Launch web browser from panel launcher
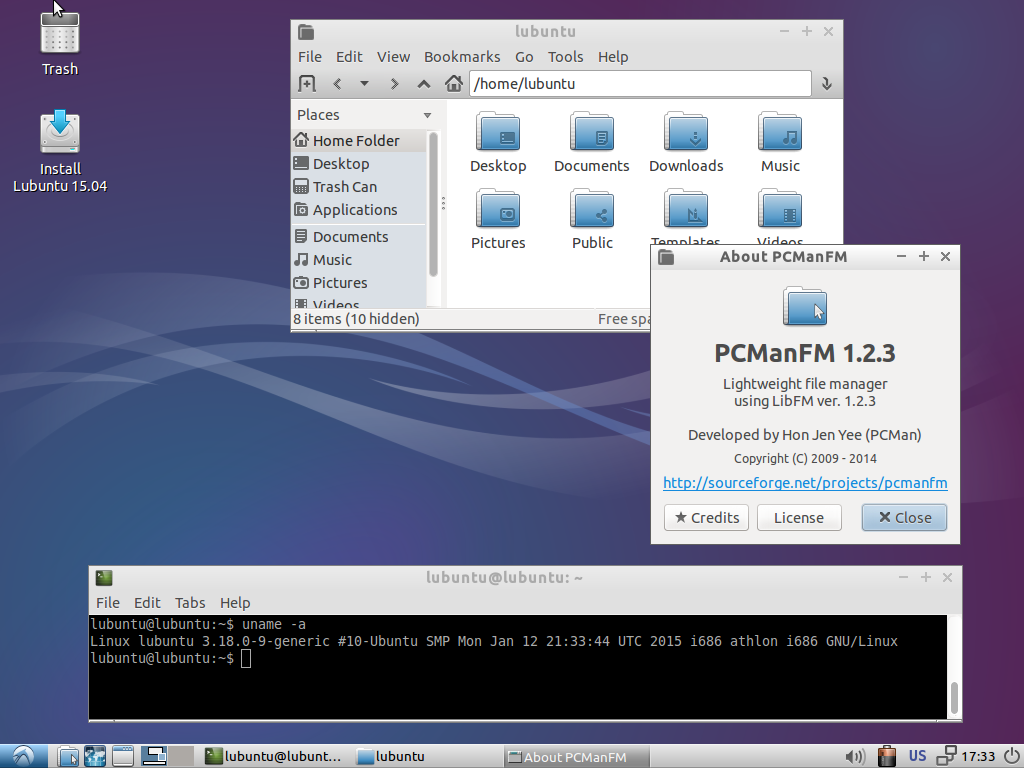1024x768 pixels. (x=95, y=756)
